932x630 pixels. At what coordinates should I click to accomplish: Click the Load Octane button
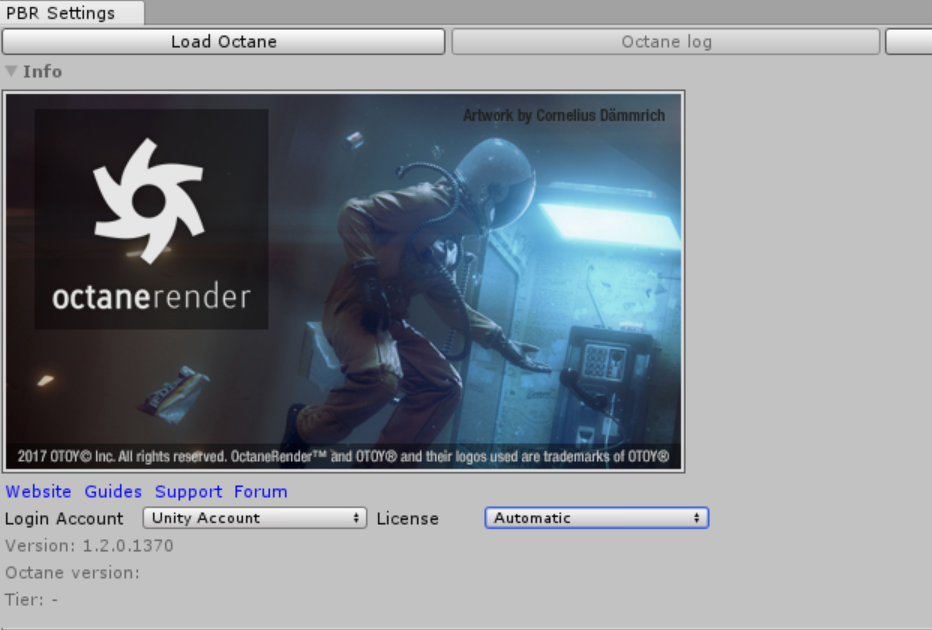(223, 42)
